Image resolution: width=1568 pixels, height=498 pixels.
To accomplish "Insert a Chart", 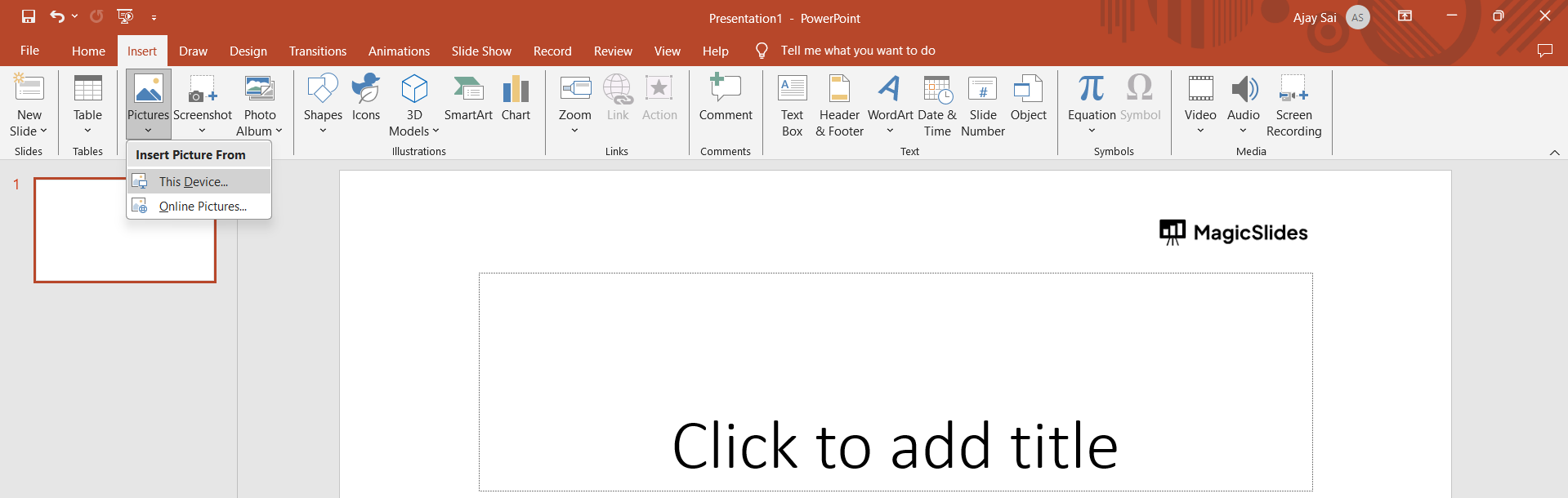I will point(516,98).
